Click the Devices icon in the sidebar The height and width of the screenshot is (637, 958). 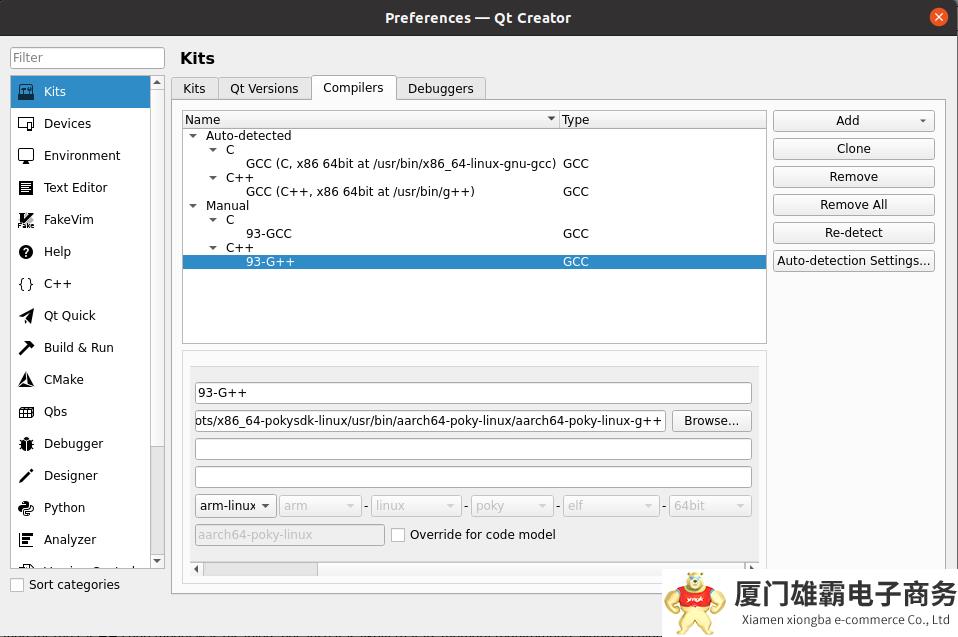[x=26, y=124]
